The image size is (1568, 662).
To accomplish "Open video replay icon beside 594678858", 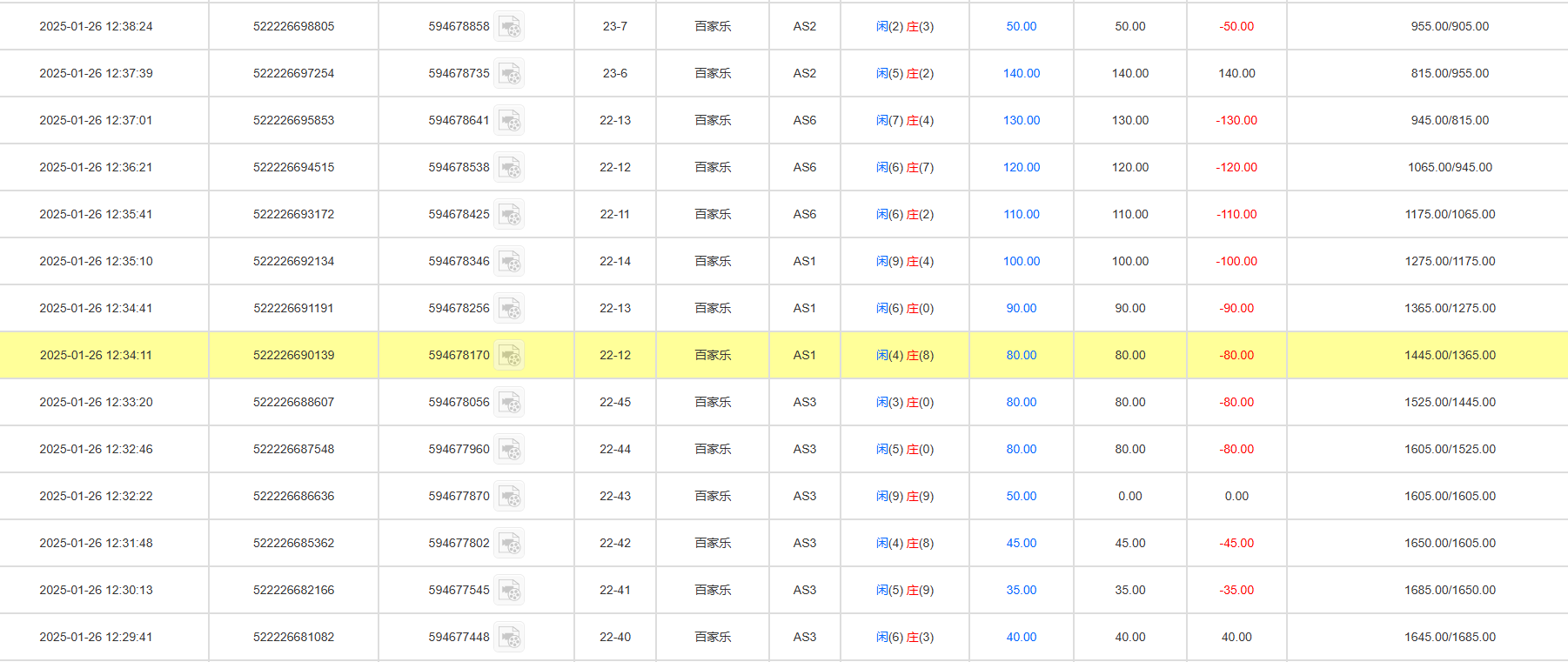I will tap(510, 27).
